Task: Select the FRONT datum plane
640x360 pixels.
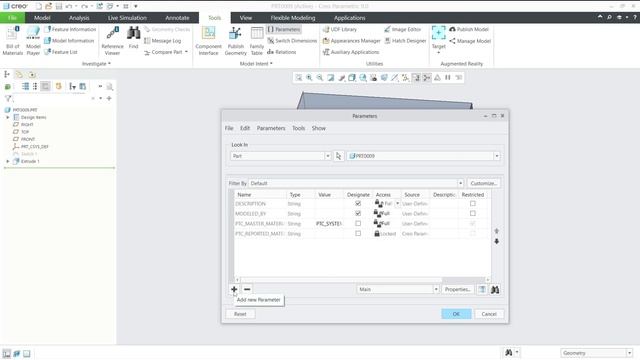Action: pyautogui.click(x=28, y=139)
